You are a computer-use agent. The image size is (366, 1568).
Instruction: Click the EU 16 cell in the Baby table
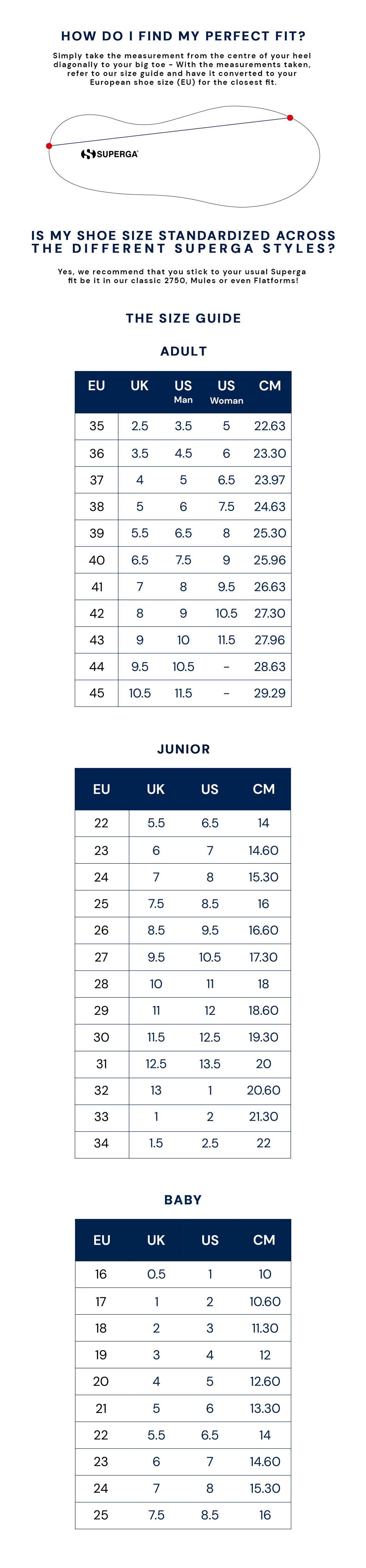click(x=101, y=1274)
